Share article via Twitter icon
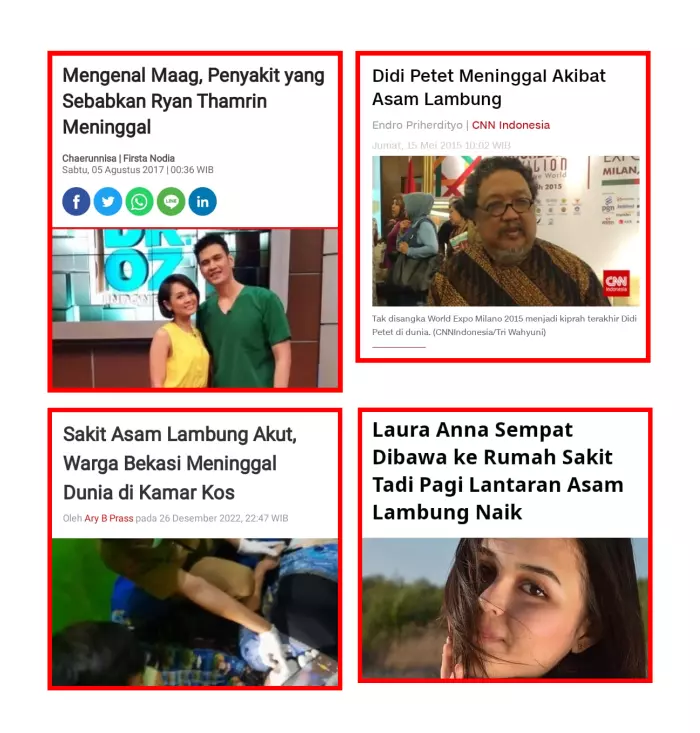The width and height of the screenshot is (700, 733). 108,201
